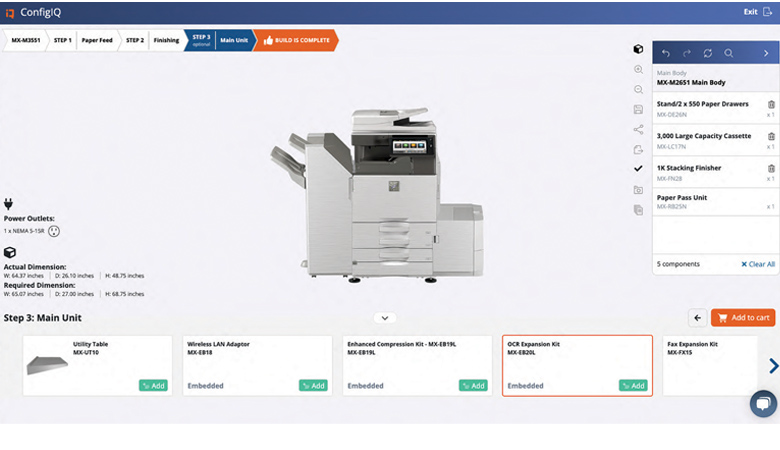Click the Utility Table thumbnail image
The width and height of the screenshot is (780, 450).
pos(47,365)
